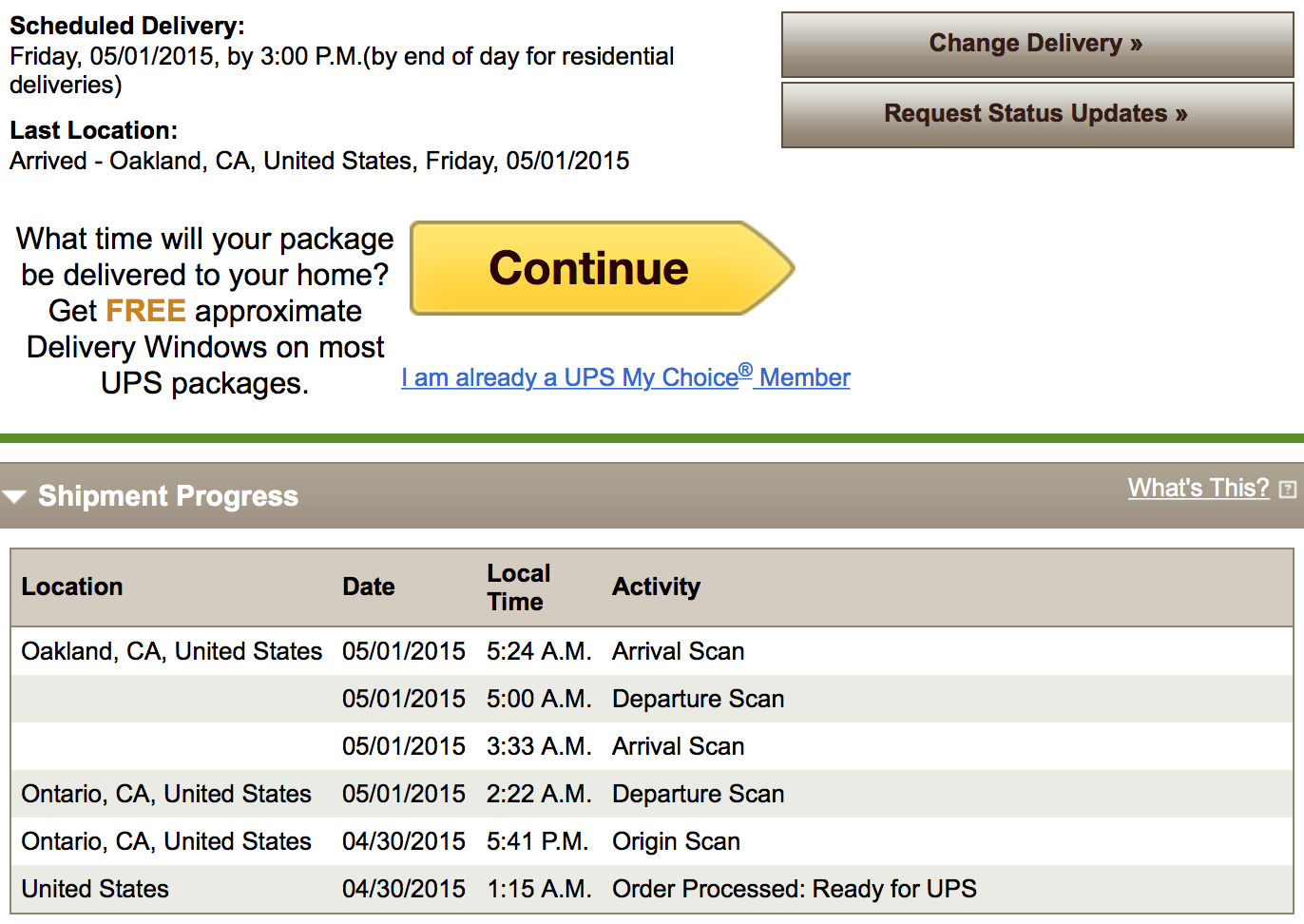The width and height of the screenshot is (1304, 924).
Task: Click the Scheduled Delivery heading text
Action: click(x=126, y=26)
